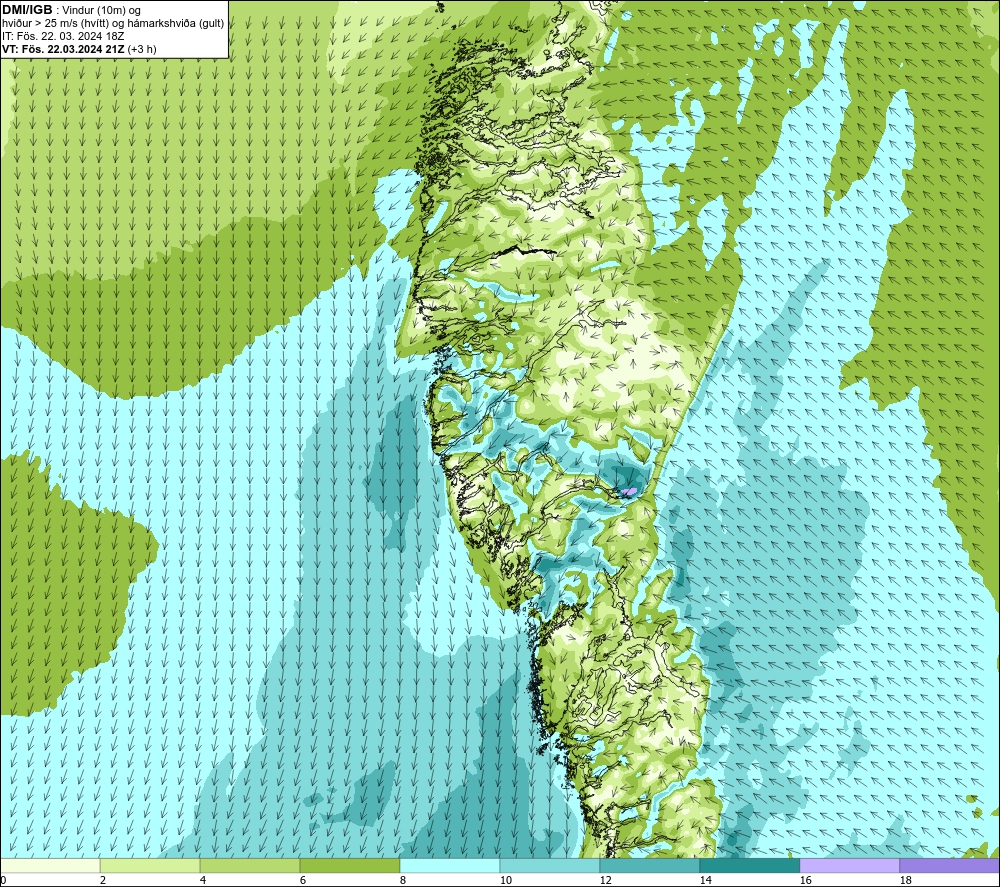Click the 4–6 m/s green legend swatch
The image size is (1000, 887).
pos(250,866)
